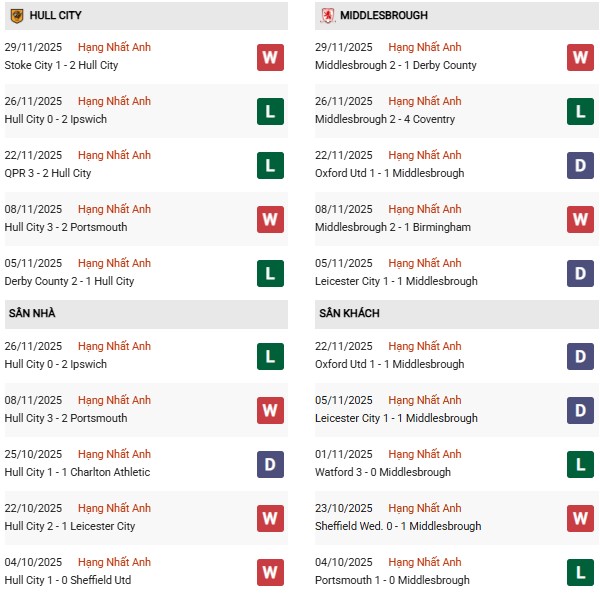Image resolution: width=600 pixels, height=595 pixels.
Task: Click L badge for Hull City 0 - 2 Ipswich in the top Hull City list
Action: point(270,111)
